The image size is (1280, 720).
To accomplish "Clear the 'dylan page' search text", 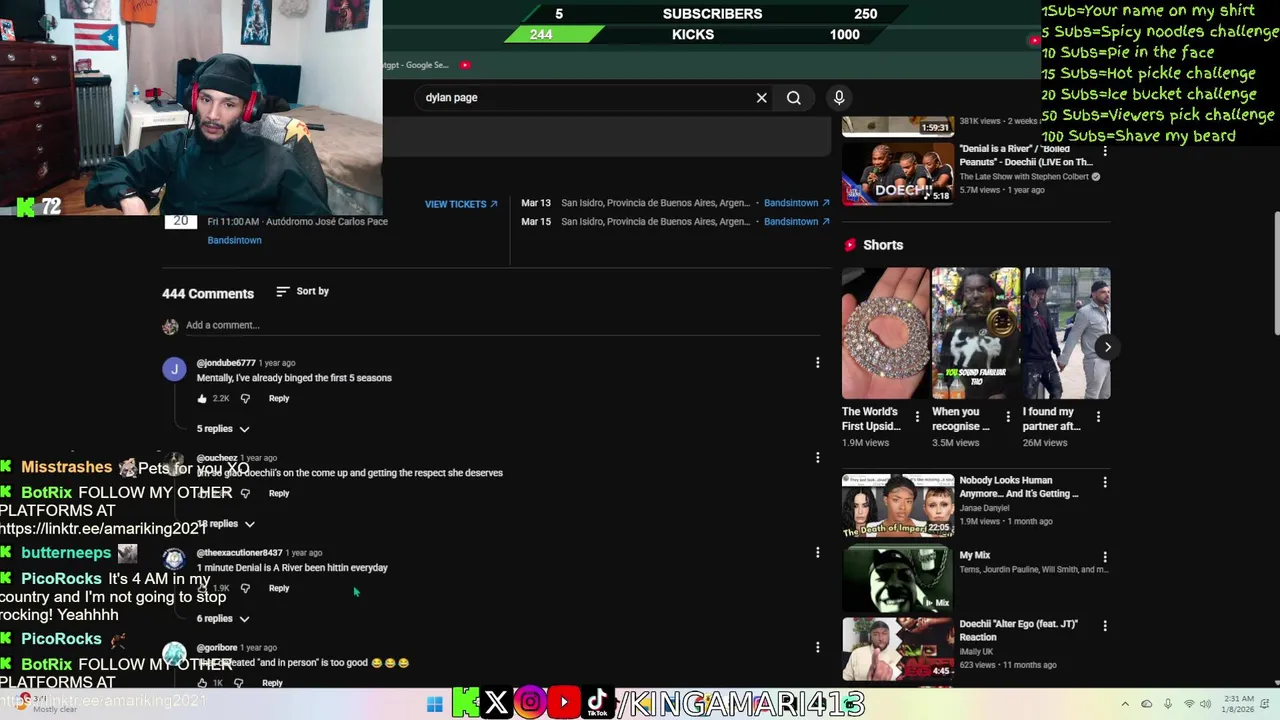I will pos(761,98).
